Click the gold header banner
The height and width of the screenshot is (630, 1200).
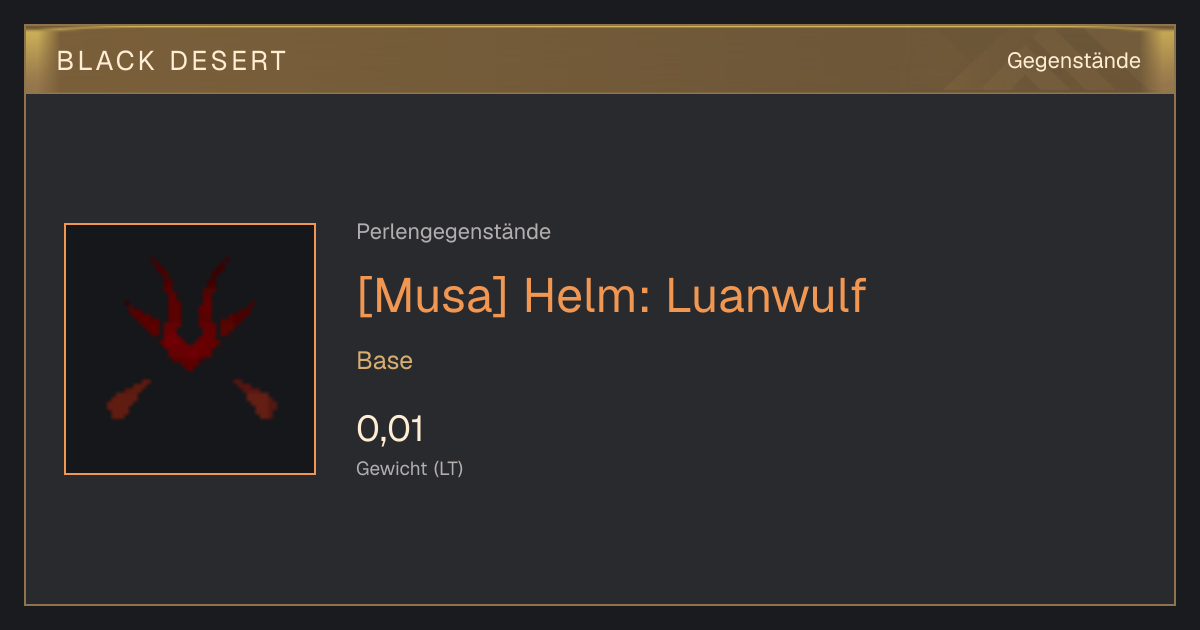click(600, 61)
